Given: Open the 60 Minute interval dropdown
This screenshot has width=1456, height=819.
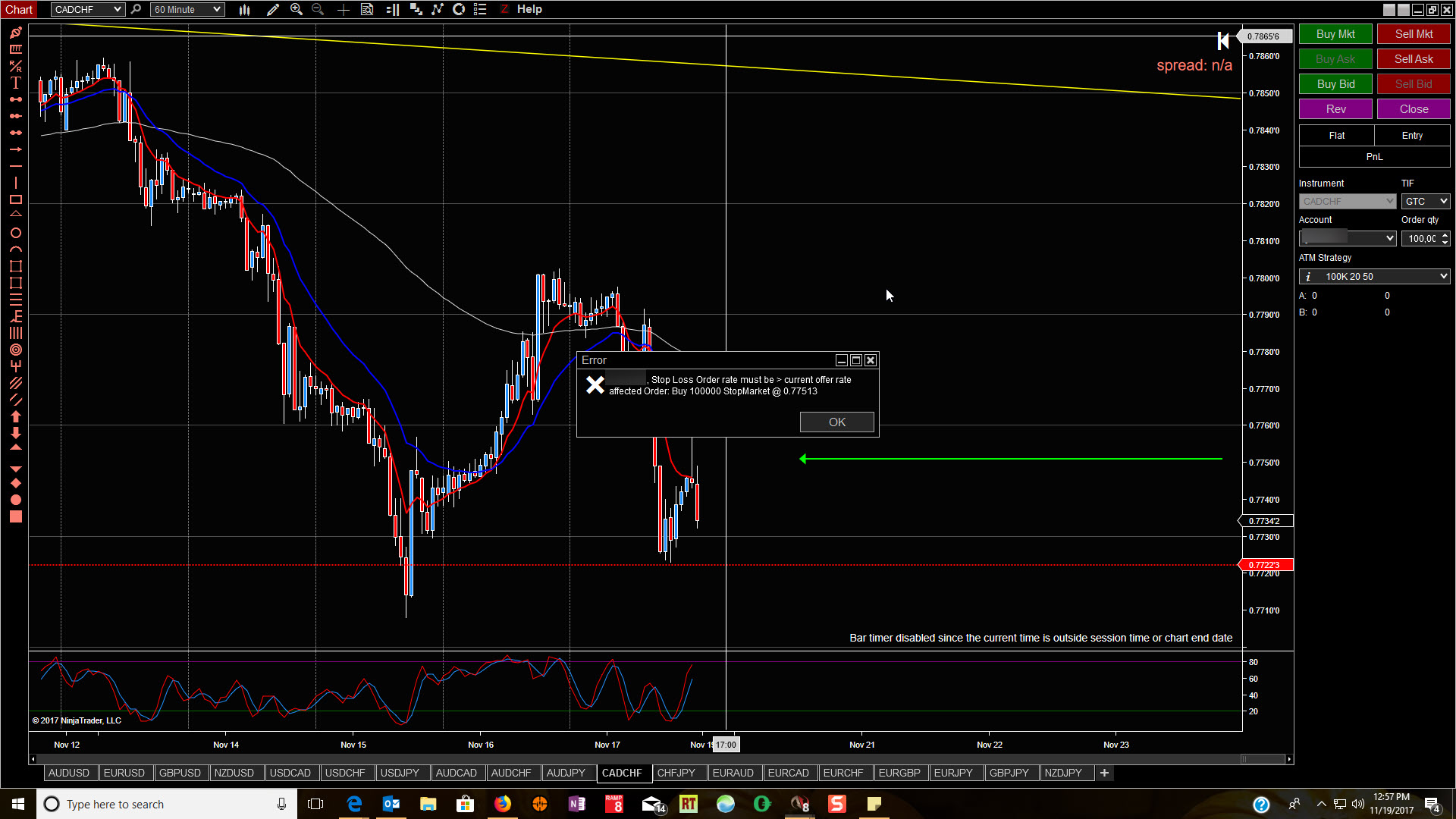Looking at the screenshot, I should coord(217,9).
